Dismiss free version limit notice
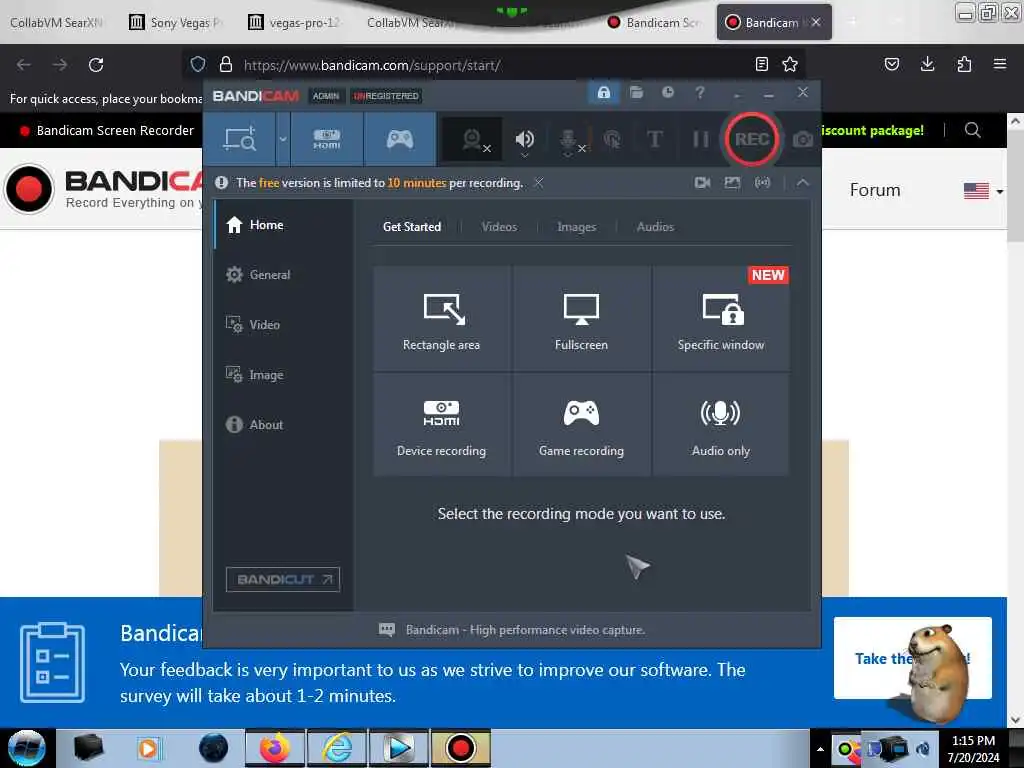This screenshot has height=768, width=1024. tap(539, 183)
